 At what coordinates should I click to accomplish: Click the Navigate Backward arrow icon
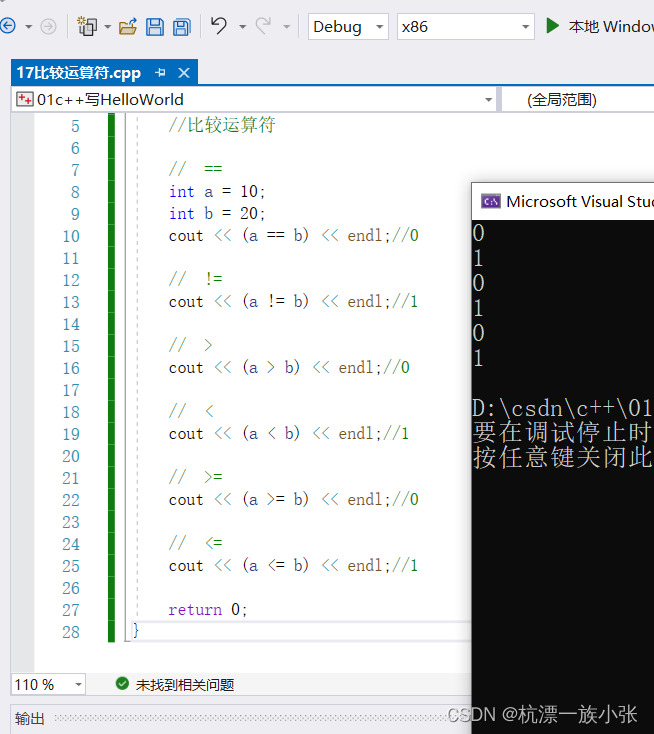[7, 26]
